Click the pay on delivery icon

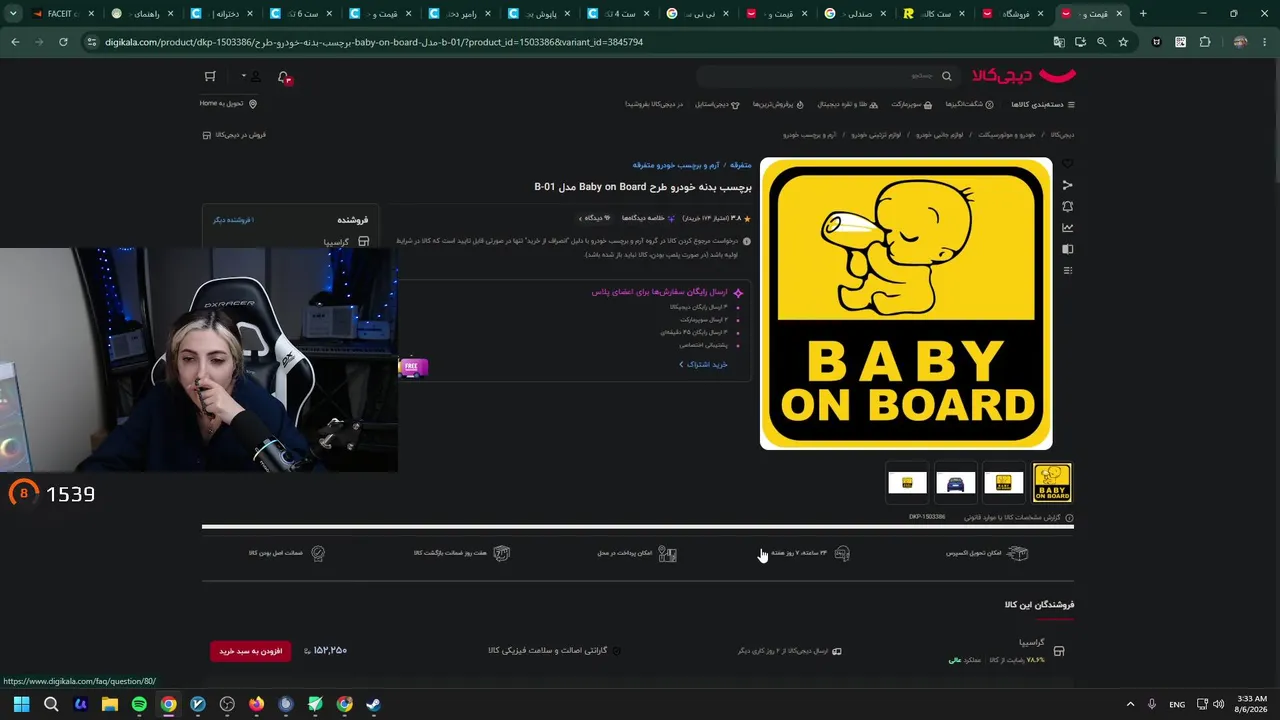(667, 553)
